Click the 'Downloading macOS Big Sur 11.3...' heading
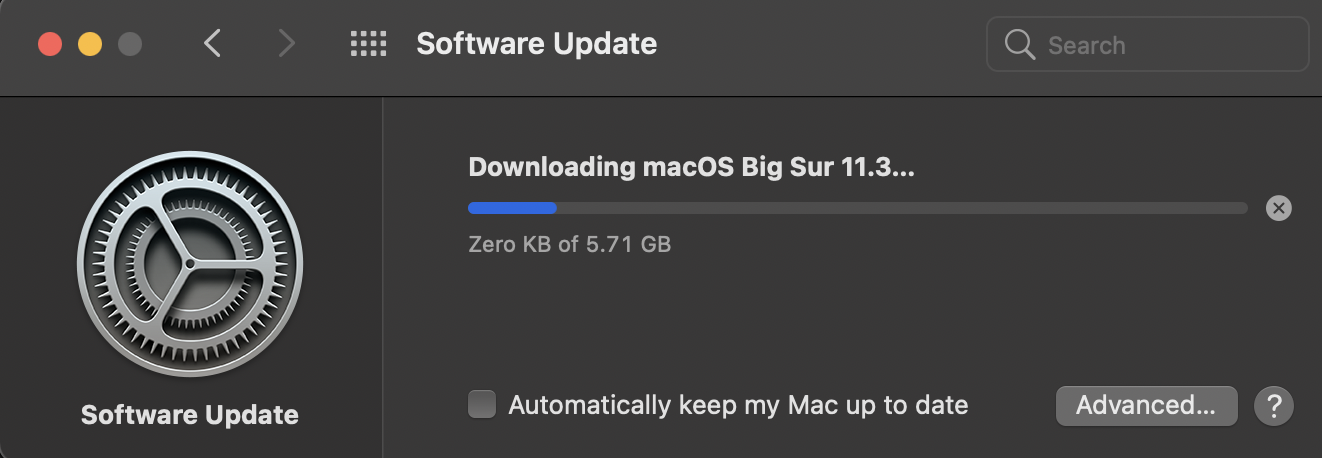 click(x=691, y=167)
